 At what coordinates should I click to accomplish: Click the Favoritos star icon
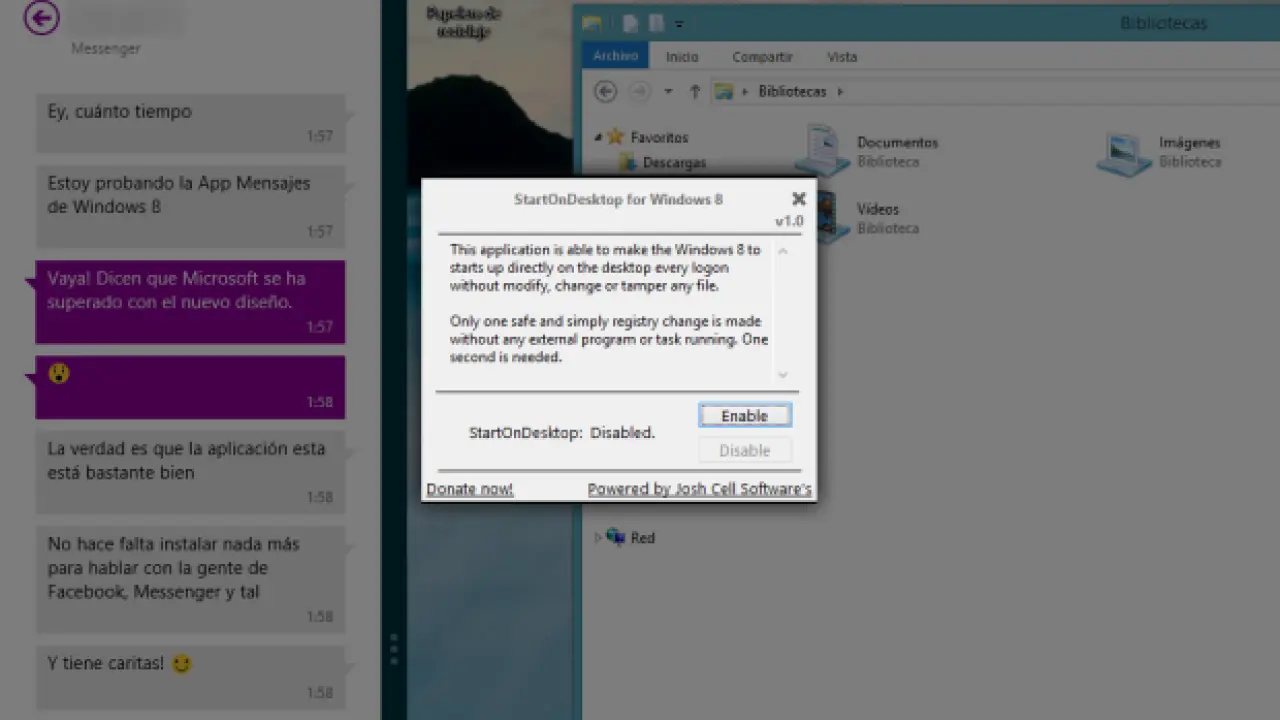coord(616,137)
